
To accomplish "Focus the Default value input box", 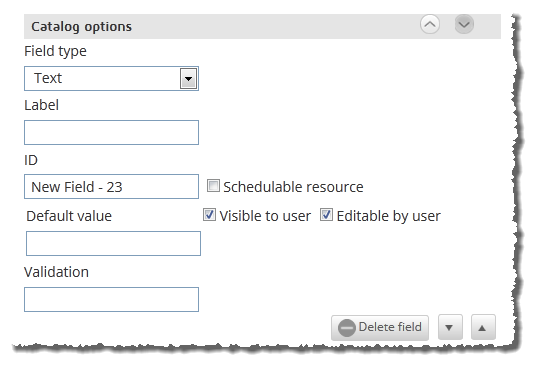I will point(113,243).
